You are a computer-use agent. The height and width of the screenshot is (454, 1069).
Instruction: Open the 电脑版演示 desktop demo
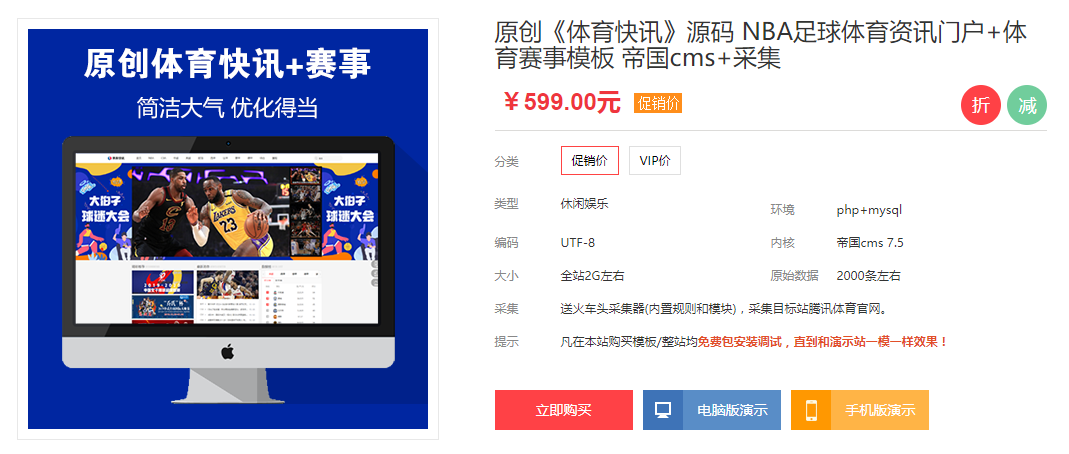tap(712, 410)
